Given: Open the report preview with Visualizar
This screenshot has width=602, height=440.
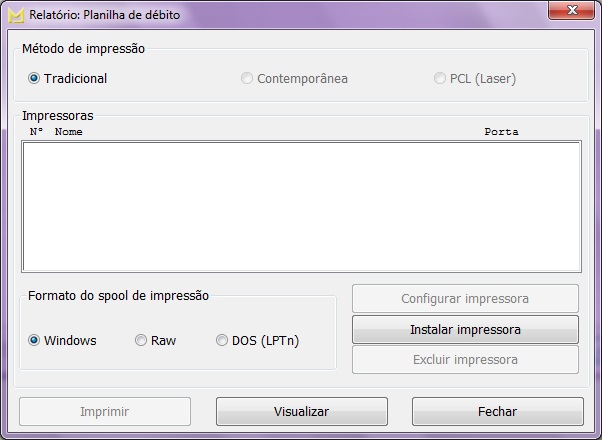Looking at the screenshot, I should 301,411.
